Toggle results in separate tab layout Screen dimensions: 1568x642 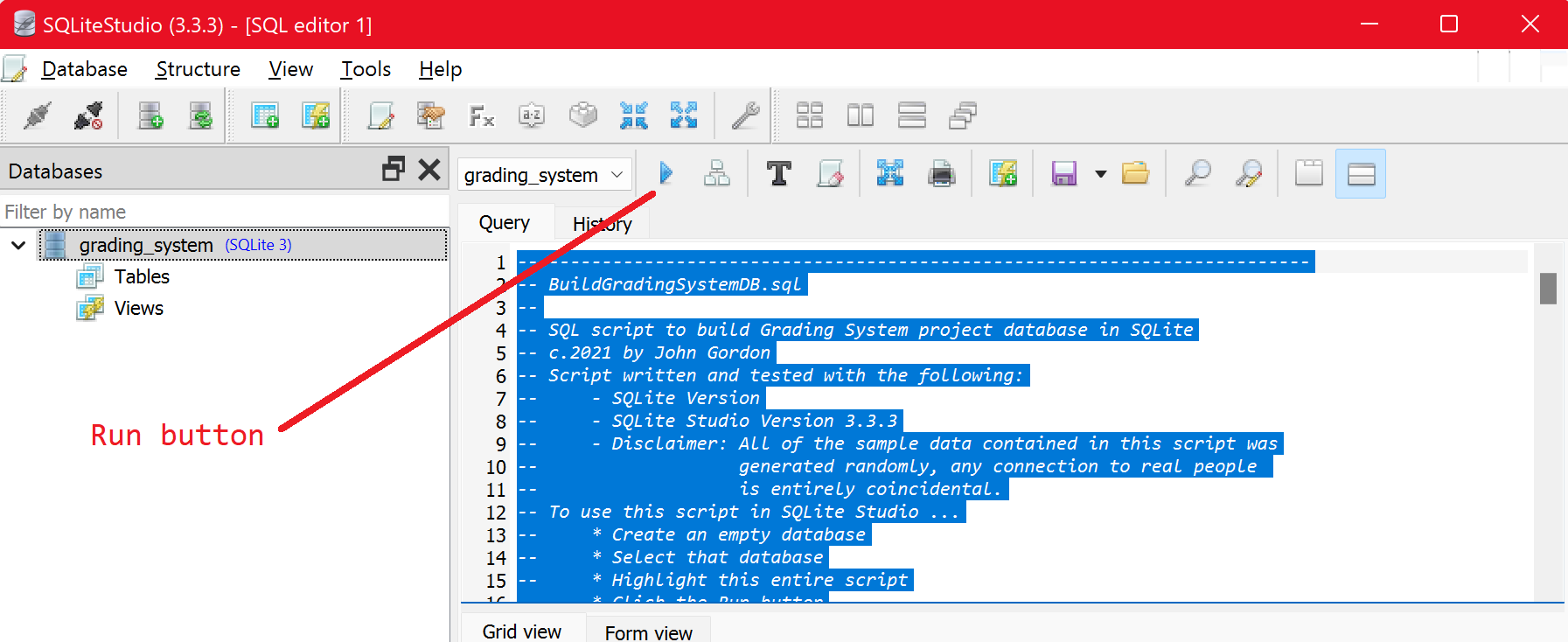[x=1309, y=173]
